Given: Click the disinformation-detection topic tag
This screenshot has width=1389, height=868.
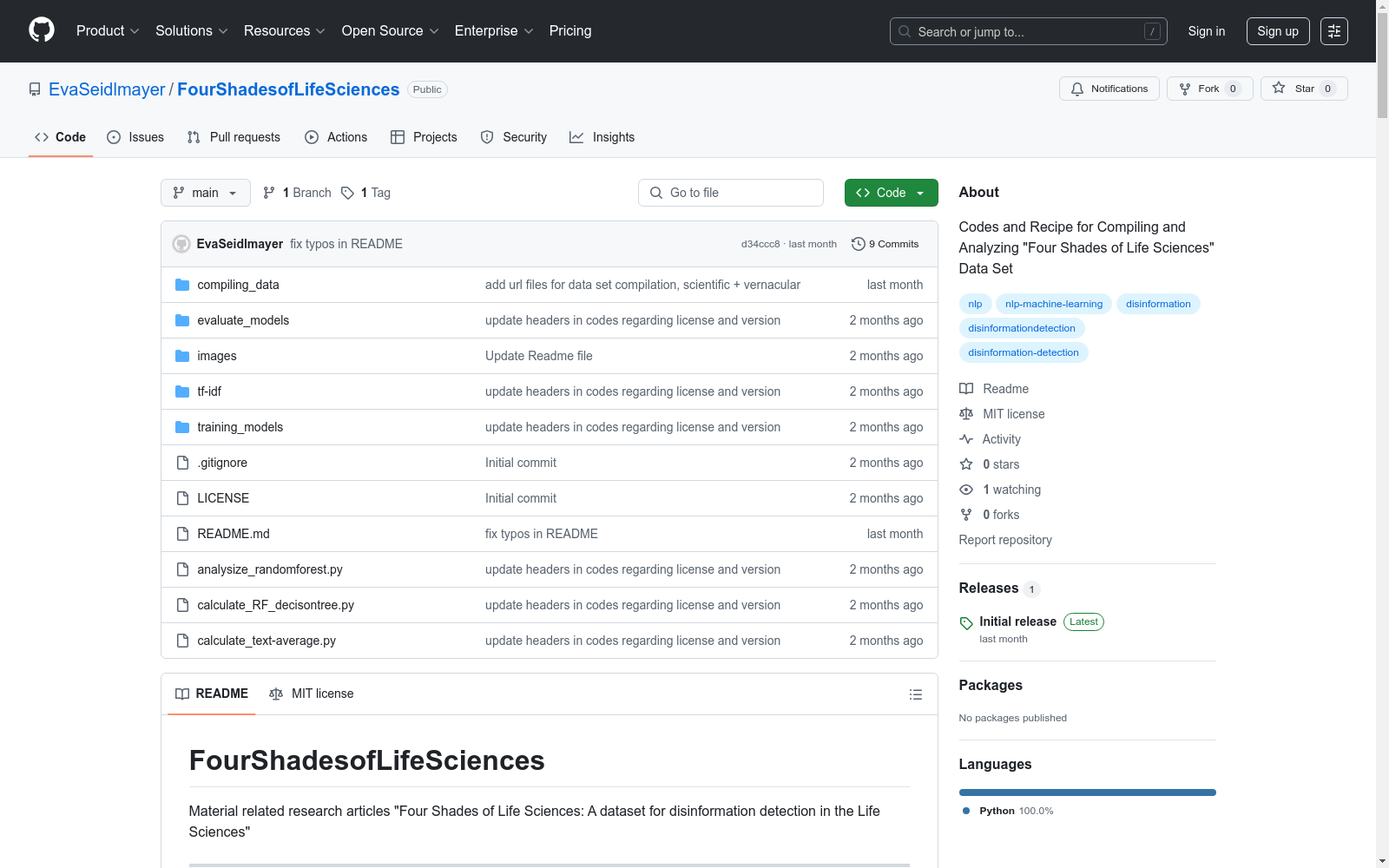Looking at the screenshot, I should [x=1024, y=352].
